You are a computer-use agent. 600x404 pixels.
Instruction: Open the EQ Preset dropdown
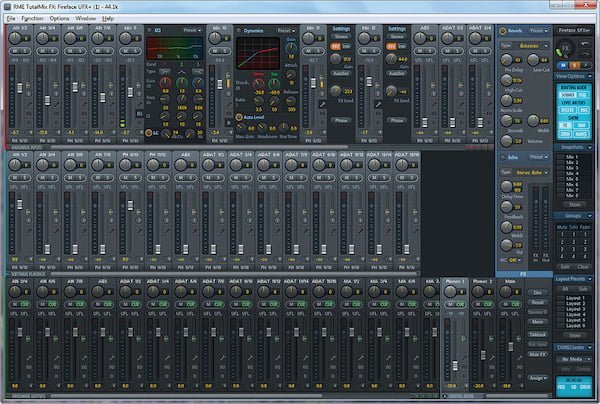tap(192, 30)
